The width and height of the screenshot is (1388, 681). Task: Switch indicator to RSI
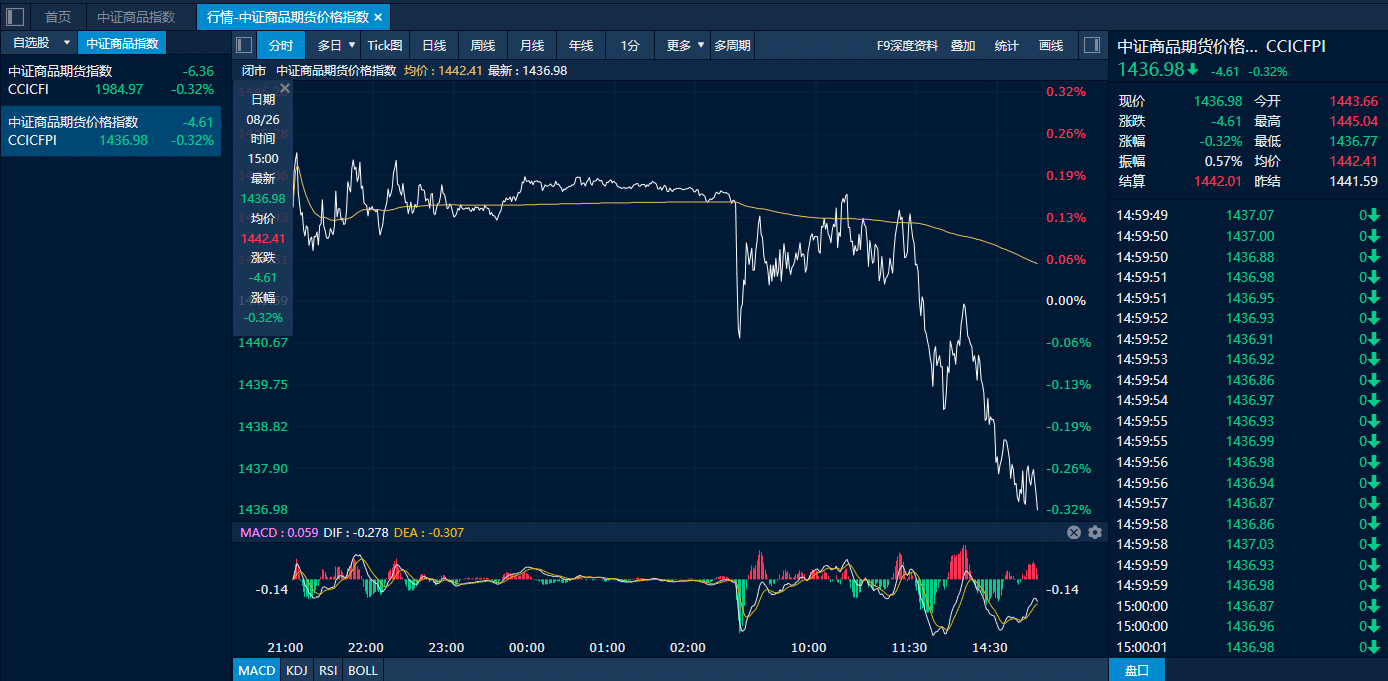[x=328, y=670]
